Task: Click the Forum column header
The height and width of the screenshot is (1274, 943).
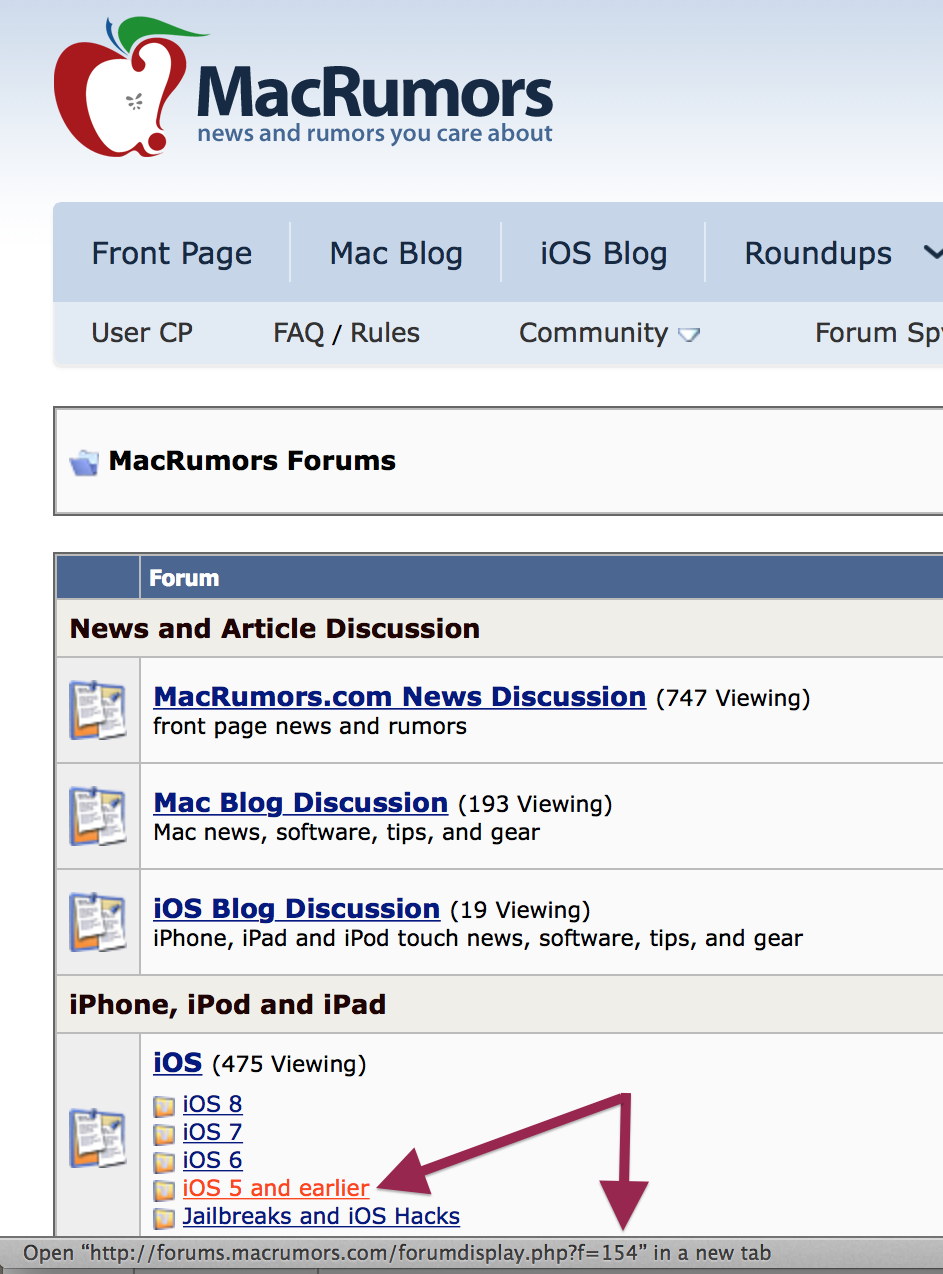Action: [184, 578]
